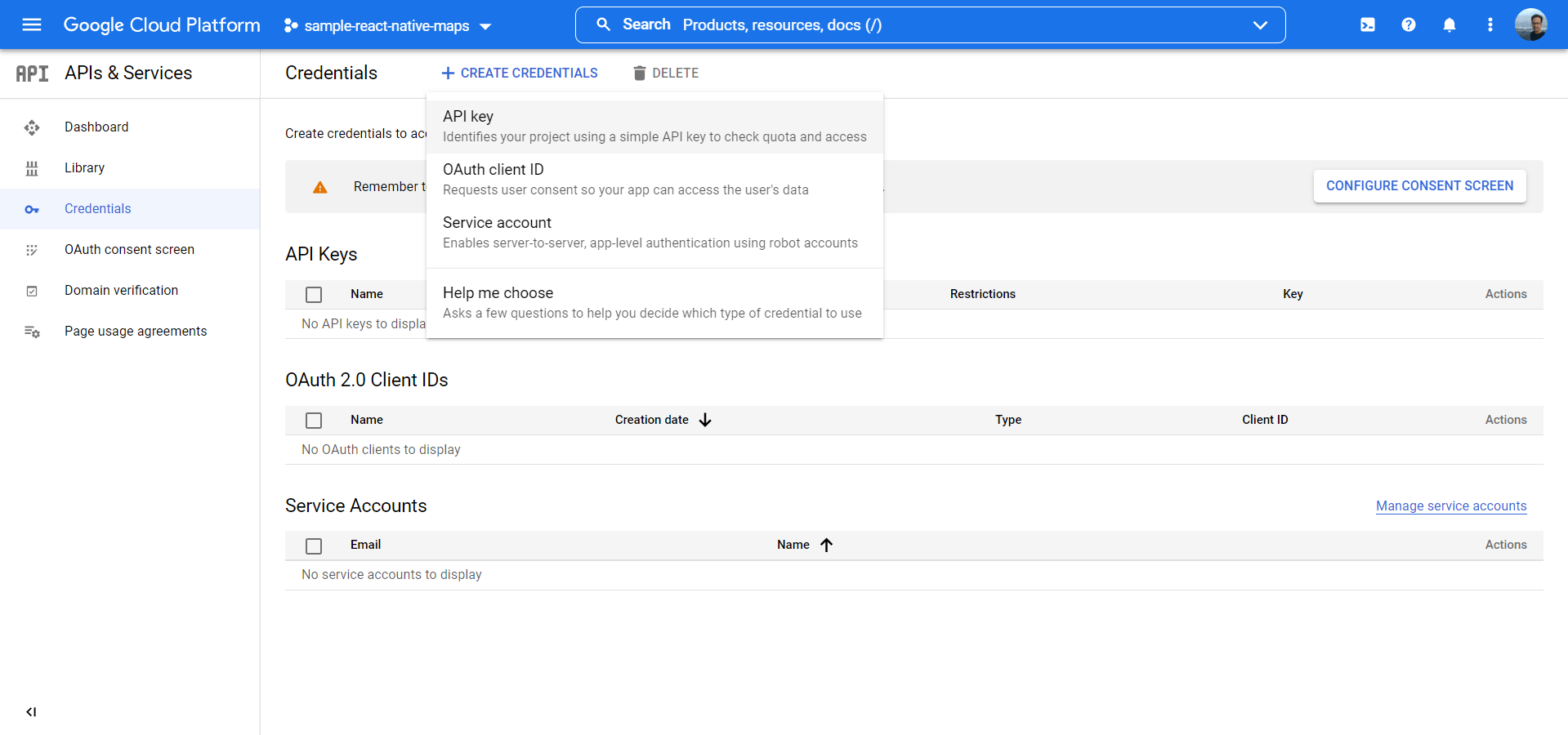Click the project hexagon icon
This screenshot has width=1568, height=735.
click(290, 25)
